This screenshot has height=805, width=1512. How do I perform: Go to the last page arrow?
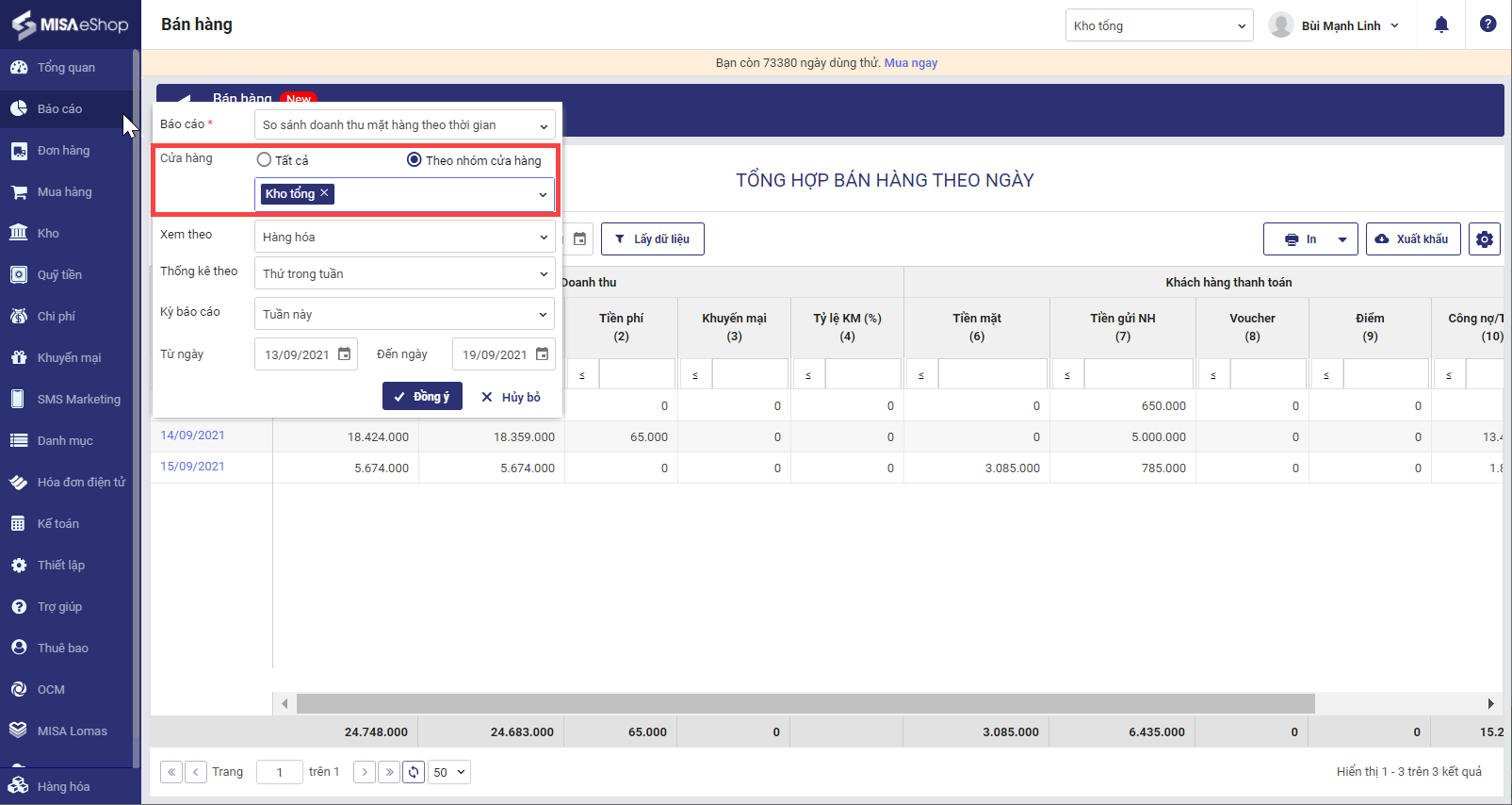(389, 772)
